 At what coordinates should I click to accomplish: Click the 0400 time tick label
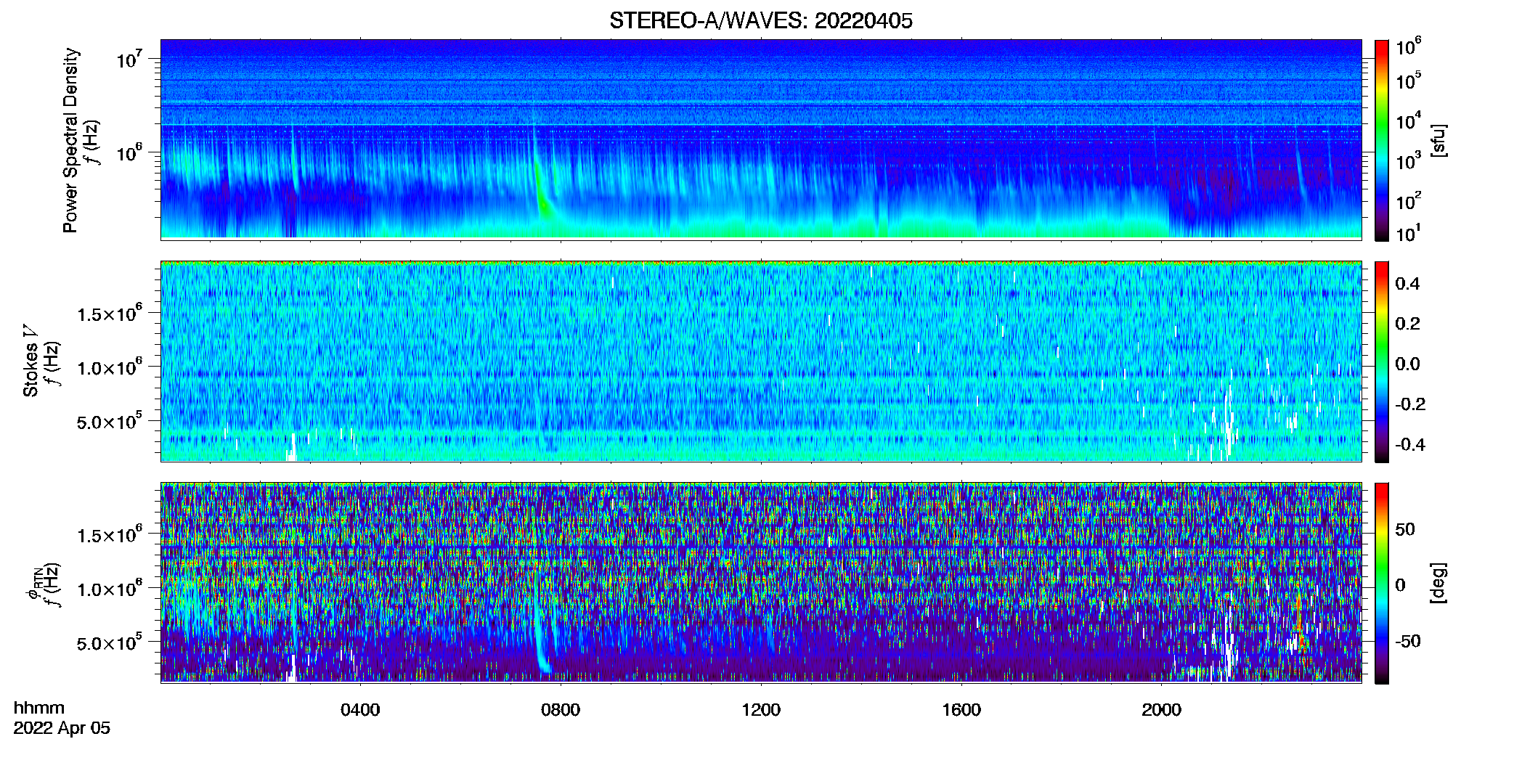360,710
